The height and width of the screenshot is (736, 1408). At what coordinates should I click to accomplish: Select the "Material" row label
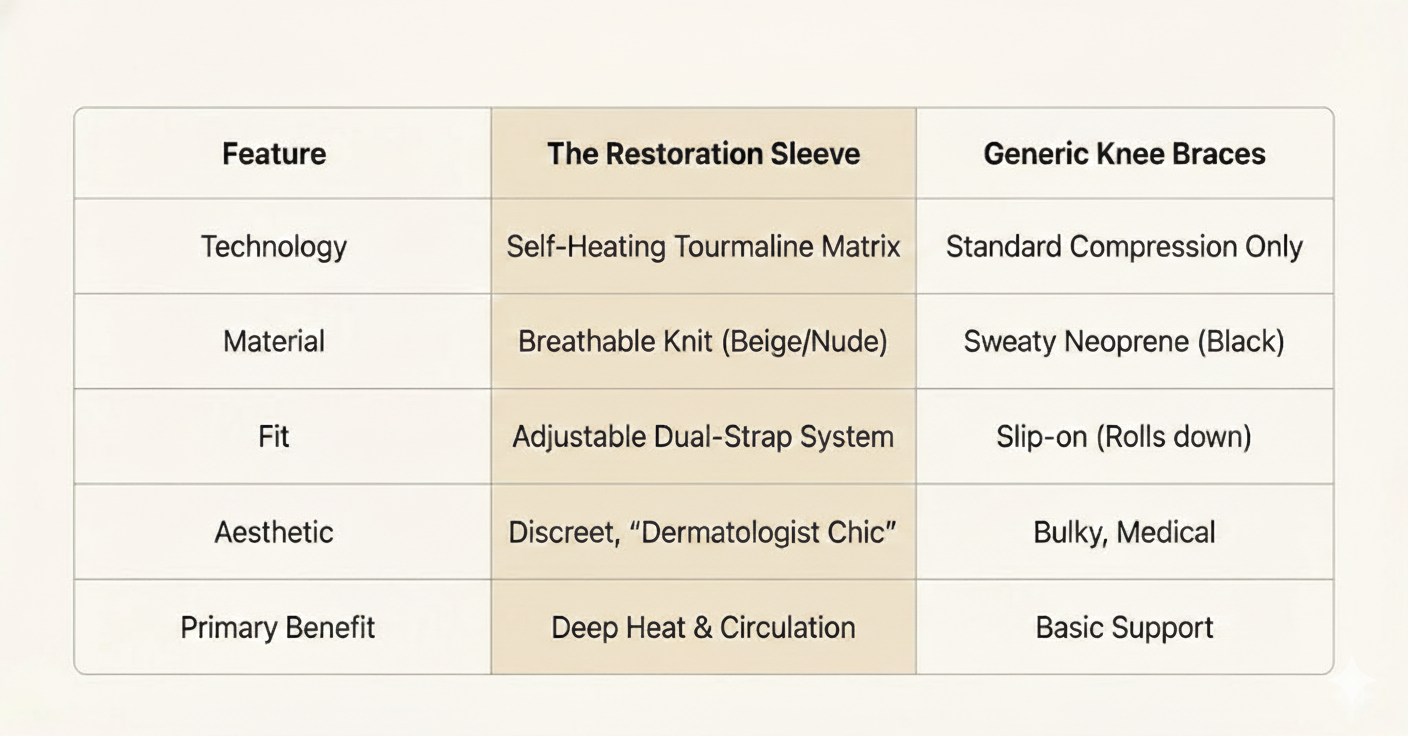click(x=274, y=342)
